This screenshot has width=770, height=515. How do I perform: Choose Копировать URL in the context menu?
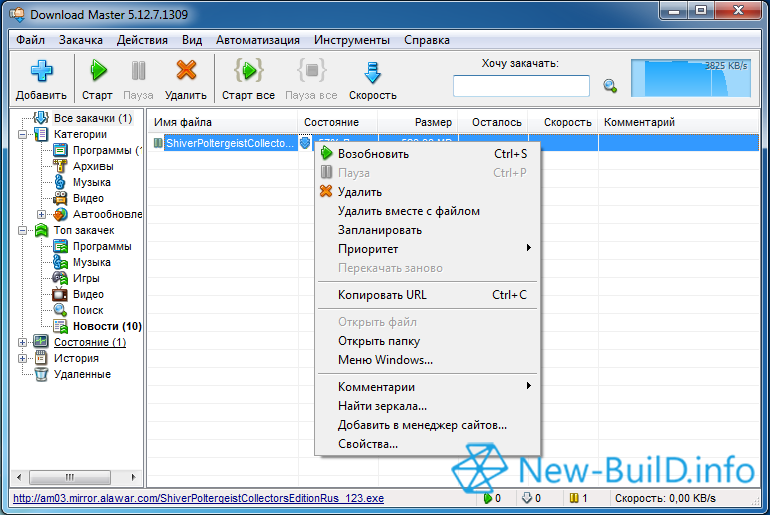tap(427, 295)
